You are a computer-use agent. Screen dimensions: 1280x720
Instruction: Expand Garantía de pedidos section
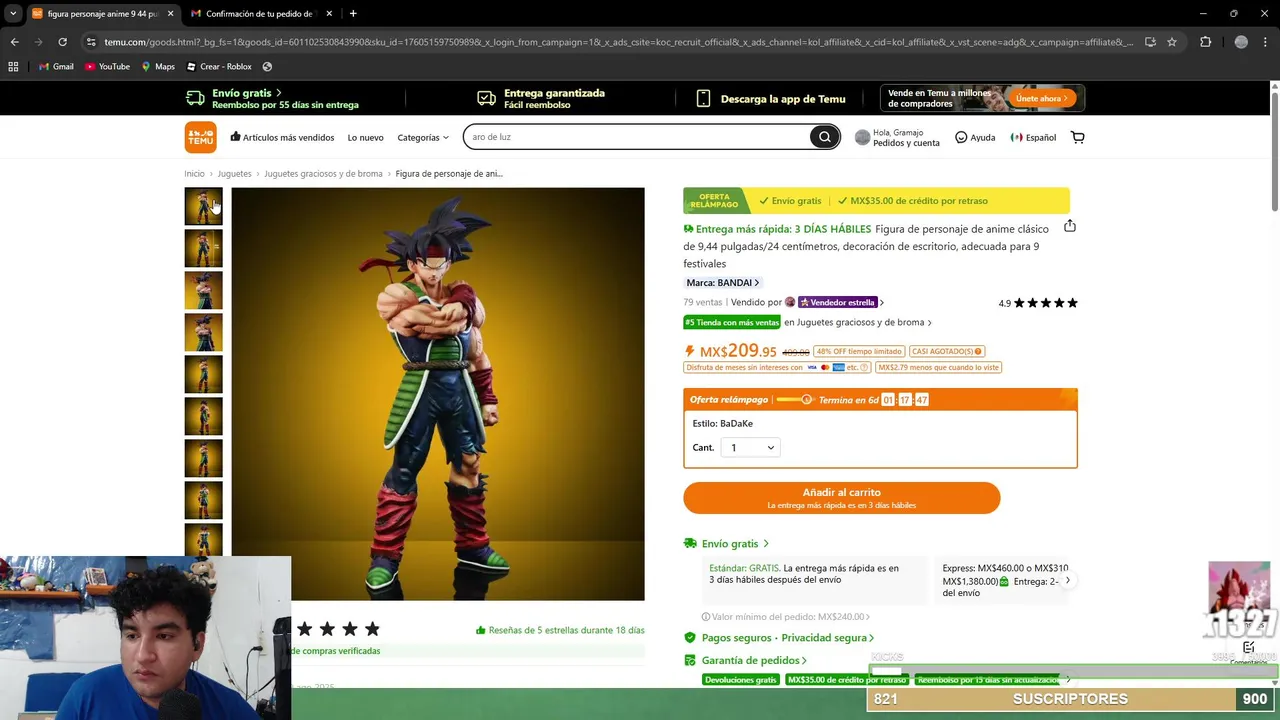[x=745, y=660]
